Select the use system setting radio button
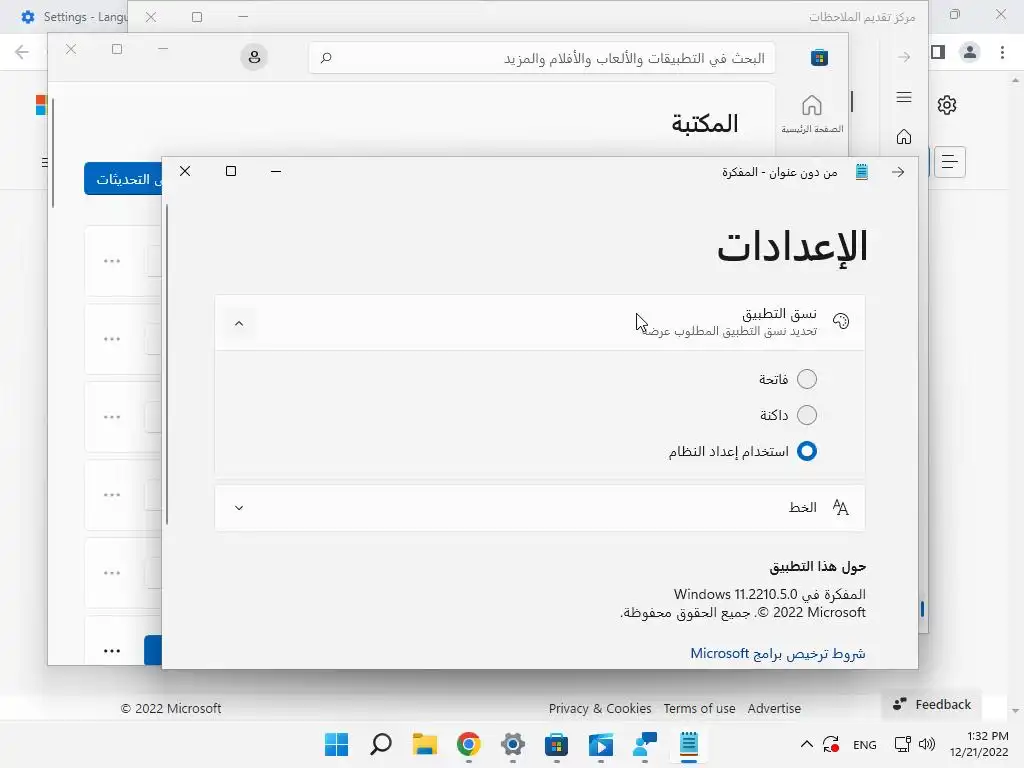The width and height of the screenshot is (1024, 768). point(807,451)
